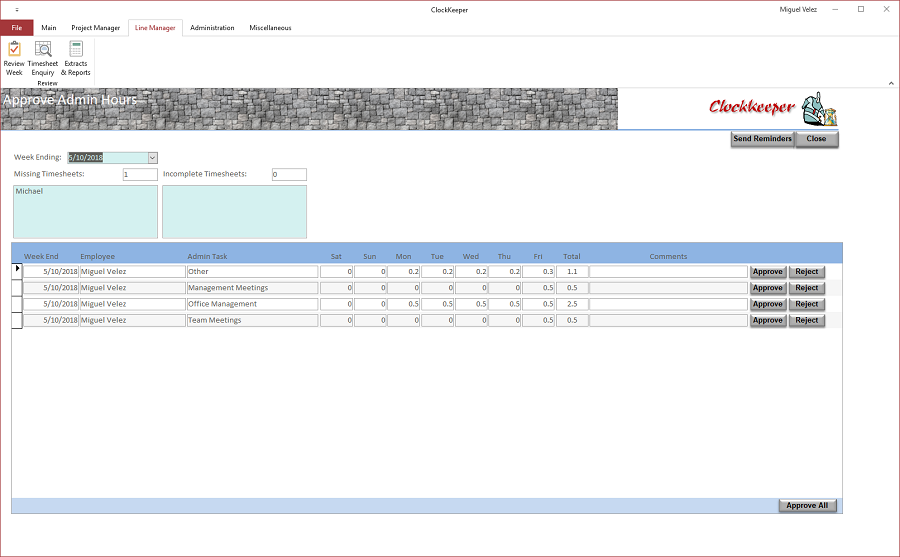Viewport: 900px width, 557px height.
Task: Click the Clockkeeper logo image
Action: pos(773,109)
